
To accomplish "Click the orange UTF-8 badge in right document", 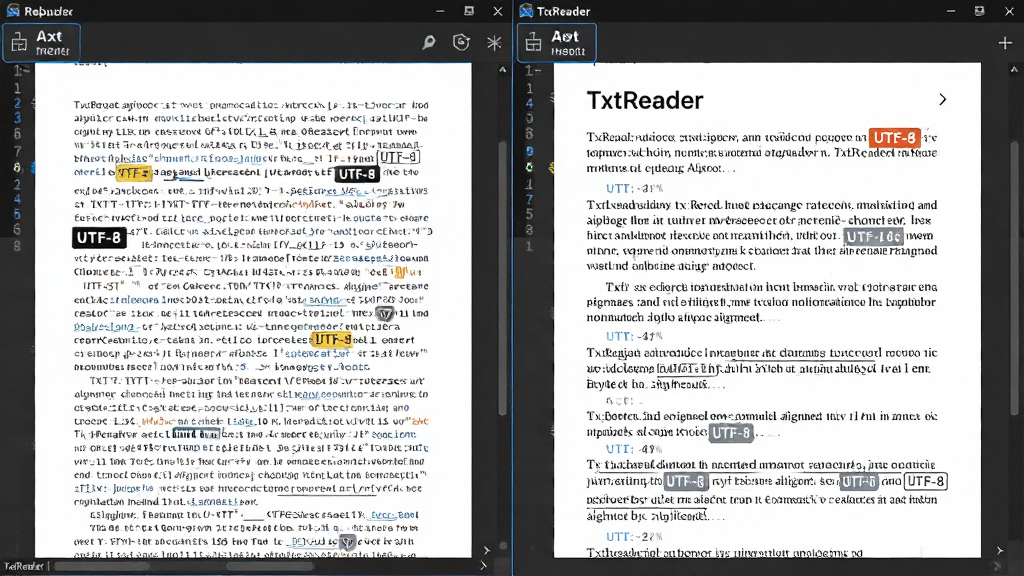I will coord(894,138).
